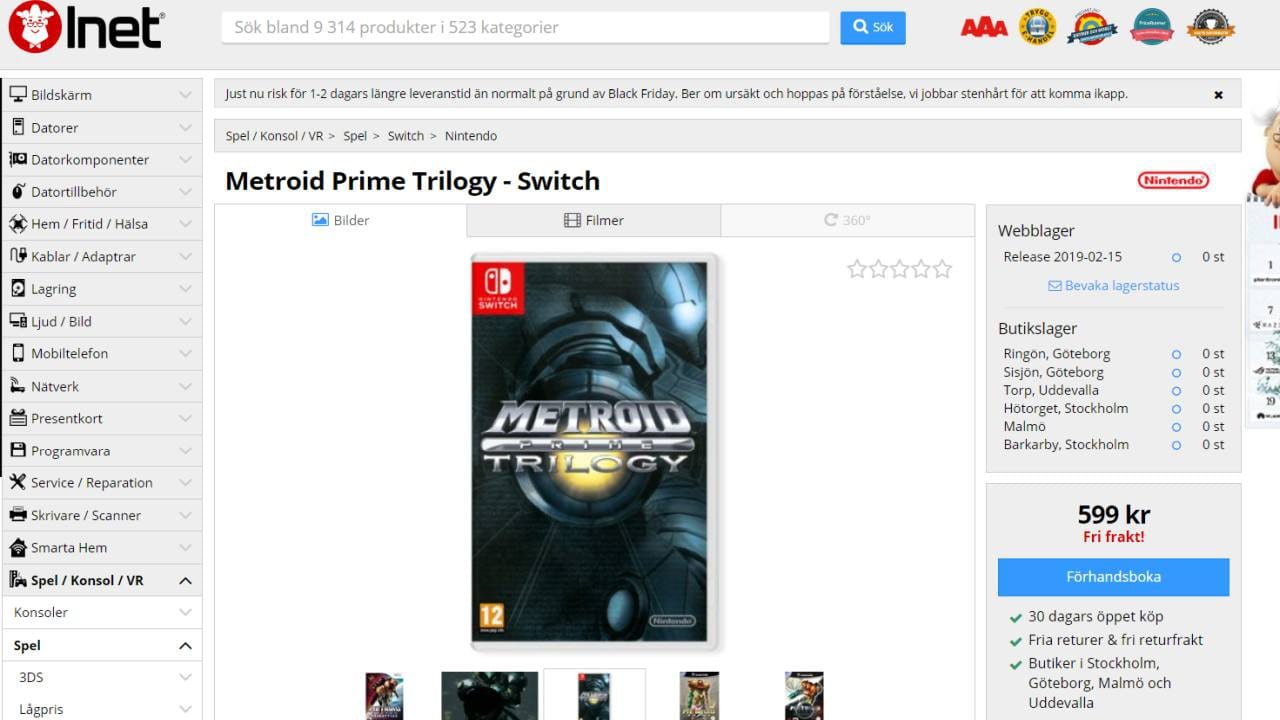Click the Skrivare / Scanner printer icon
The width and height of the screenshot is (1280, 720).
[18, 515]
